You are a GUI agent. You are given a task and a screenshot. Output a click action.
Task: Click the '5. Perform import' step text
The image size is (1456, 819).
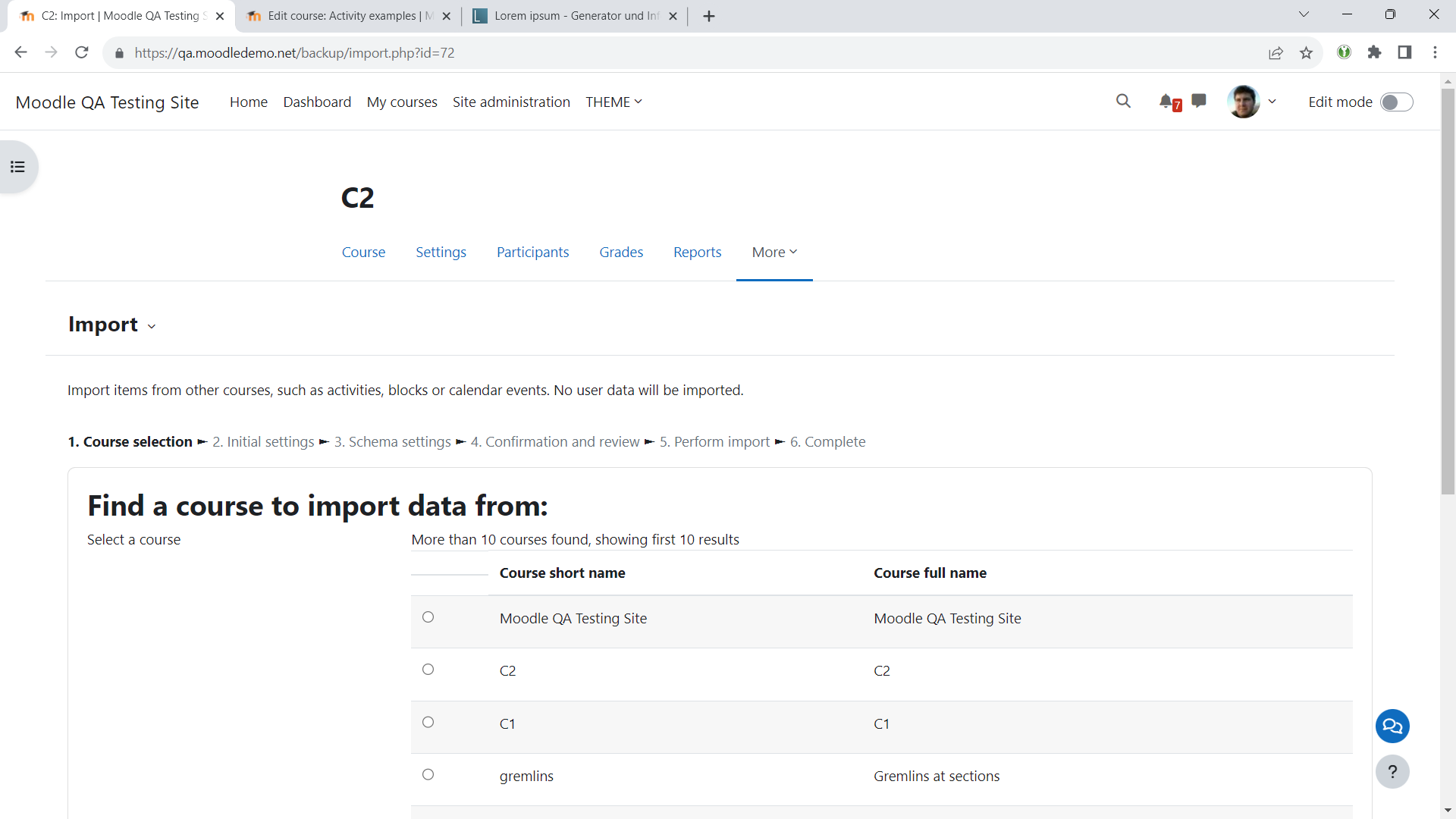(x=714, y=442)
